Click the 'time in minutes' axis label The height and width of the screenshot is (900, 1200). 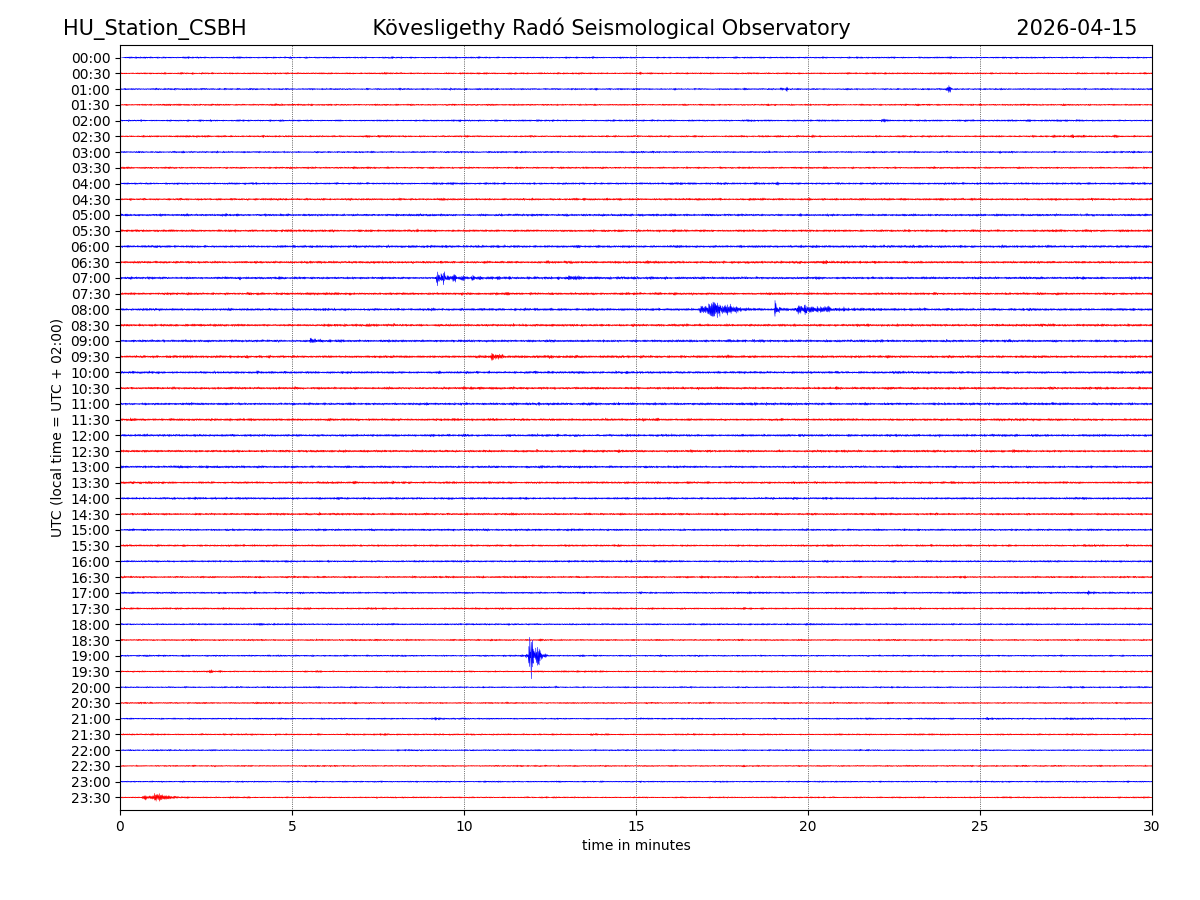point(636,845)
